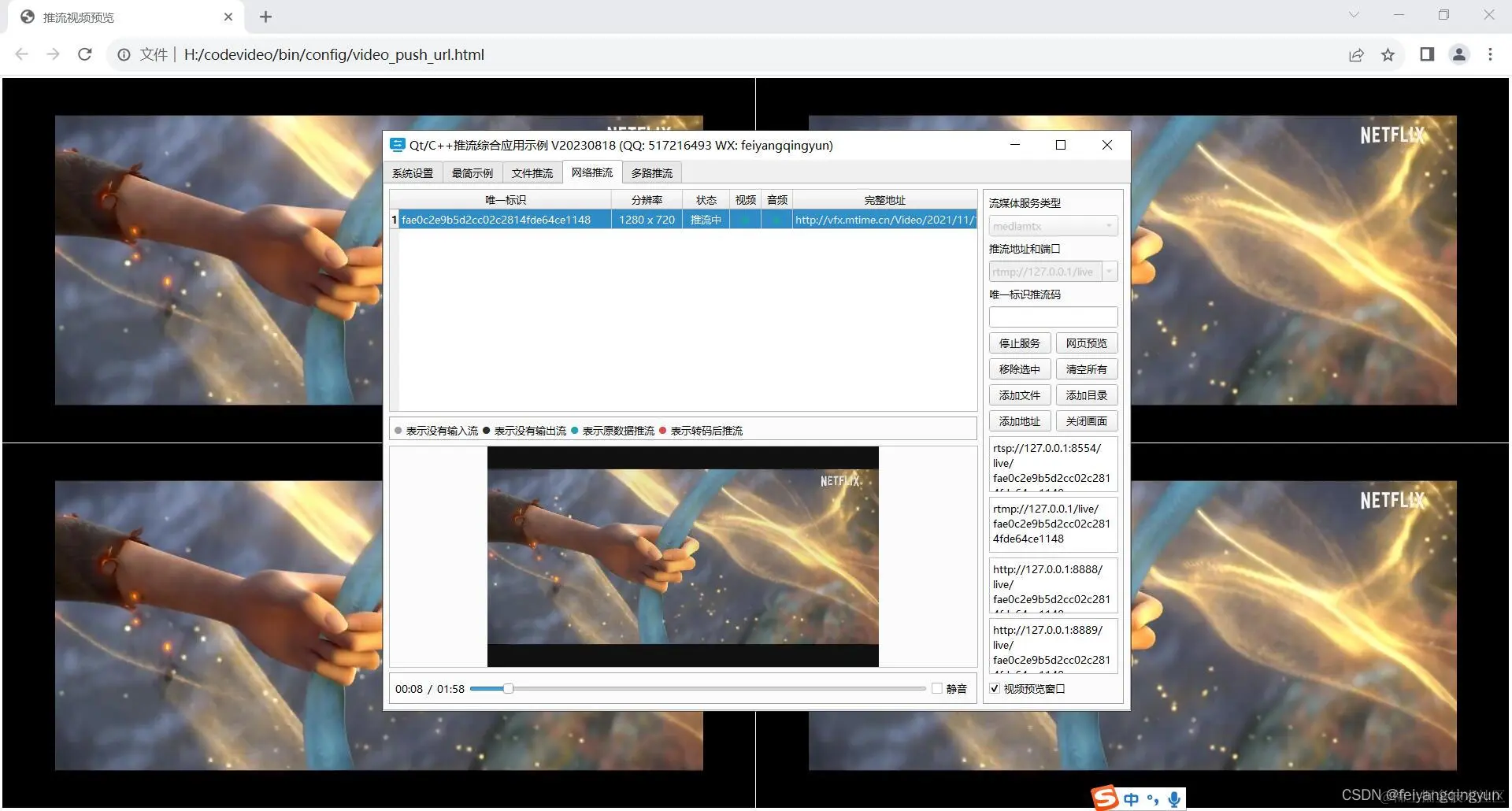Screen dimensions: 1512x811
Task: Switch to the 多路推流 tab
Action: click(x=652, y=173)
